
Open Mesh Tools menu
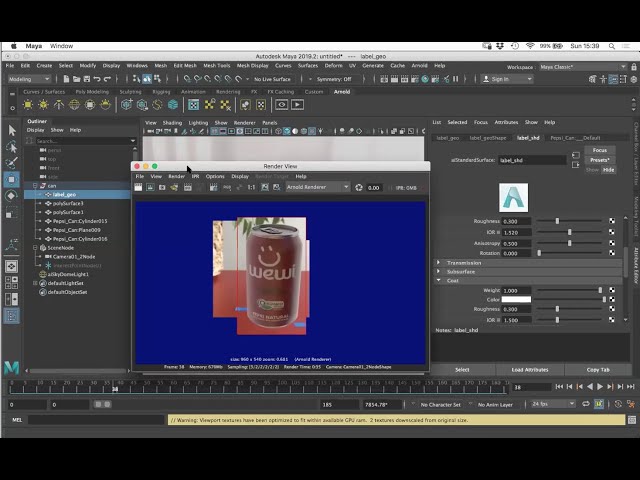pos(217,66)
